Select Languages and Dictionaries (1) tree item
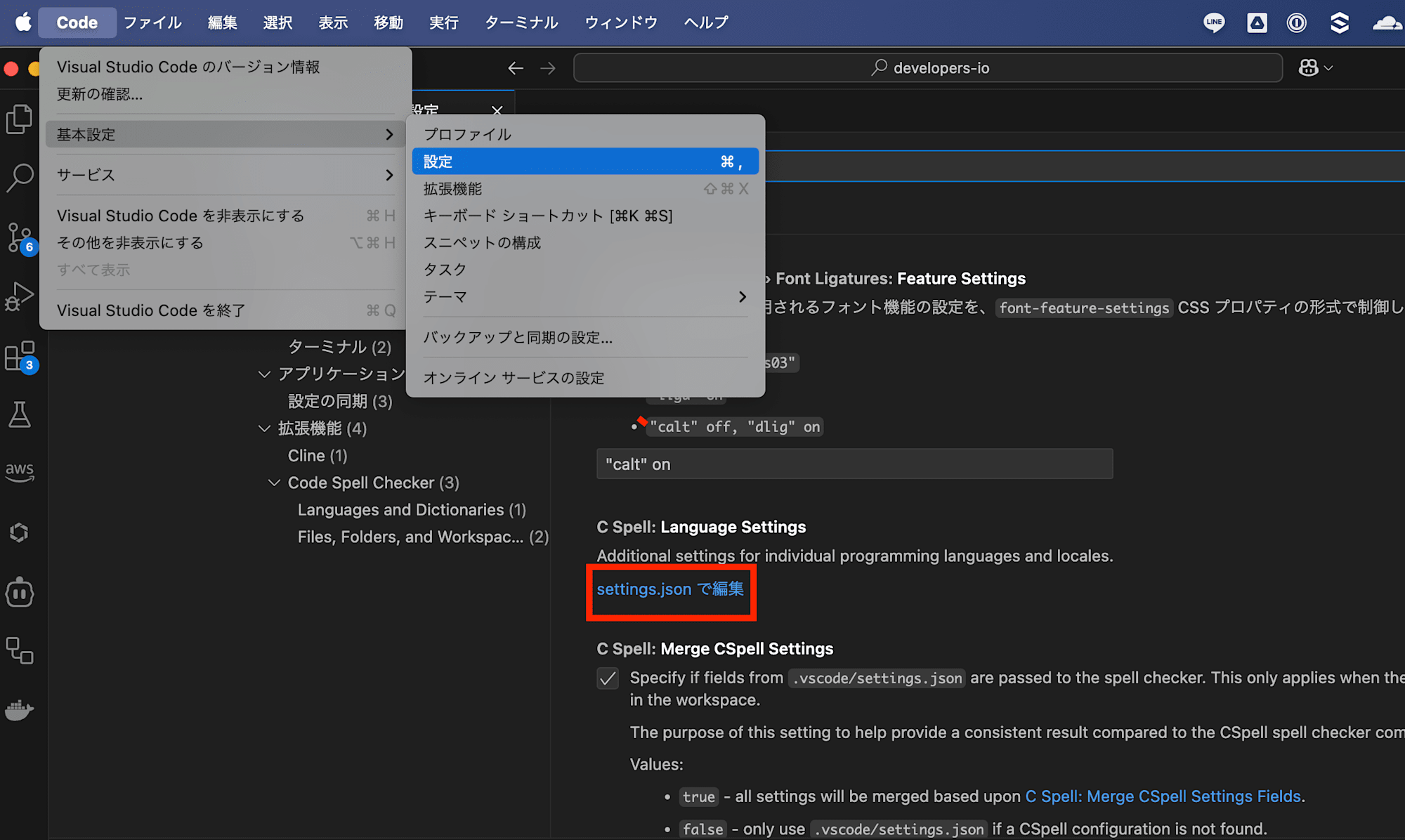 [x=412, y=510]
